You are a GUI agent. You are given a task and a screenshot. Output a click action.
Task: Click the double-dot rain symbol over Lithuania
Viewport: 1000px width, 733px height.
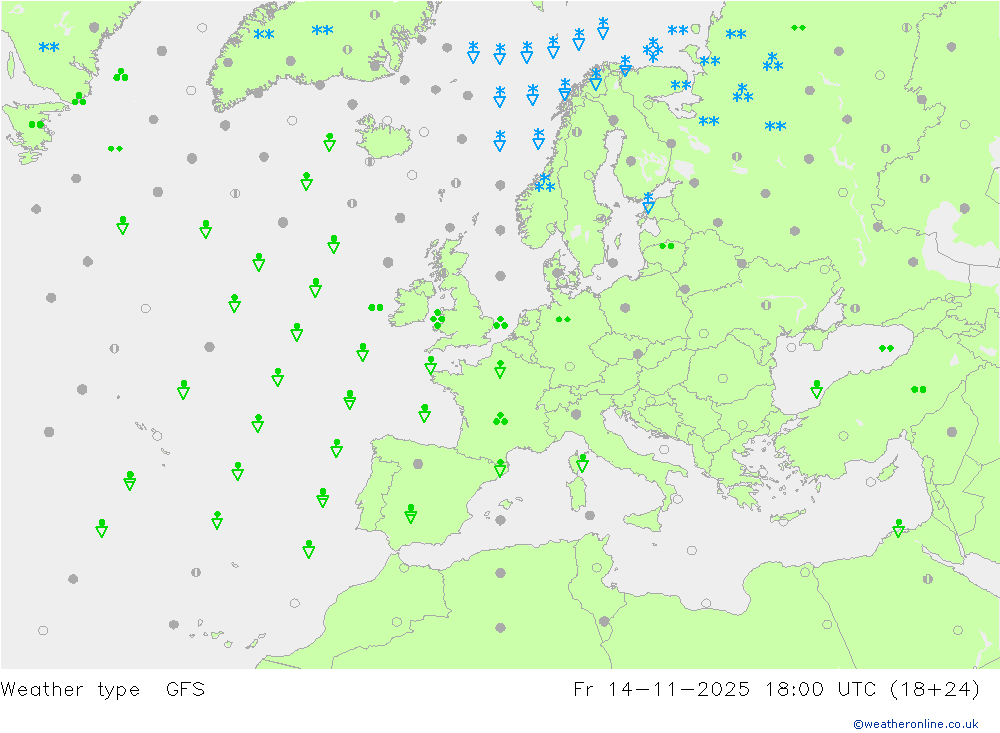point(666,246)
